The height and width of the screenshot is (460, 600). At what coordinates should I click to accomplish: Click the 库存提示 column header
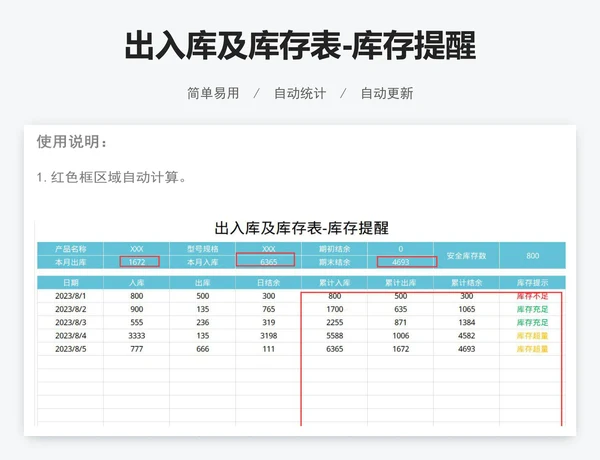(x=532, y=283)
